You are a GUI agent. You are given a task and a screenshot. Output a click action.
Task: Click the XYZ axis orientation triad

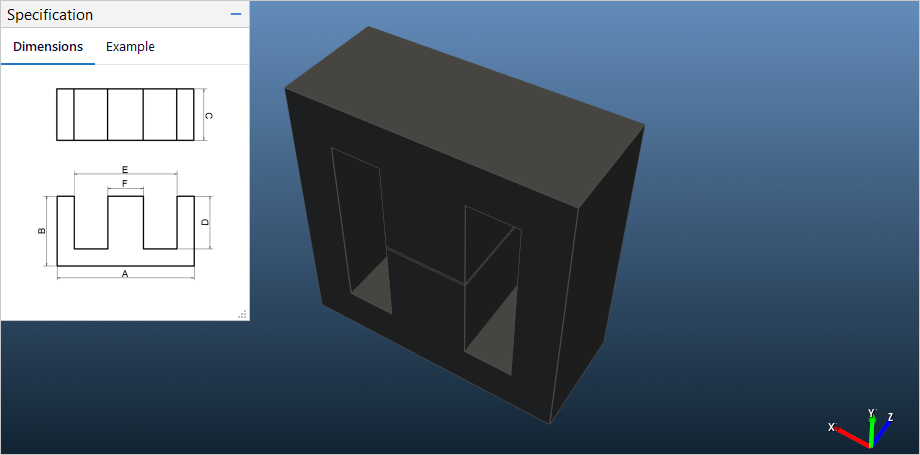coord(863,428)
